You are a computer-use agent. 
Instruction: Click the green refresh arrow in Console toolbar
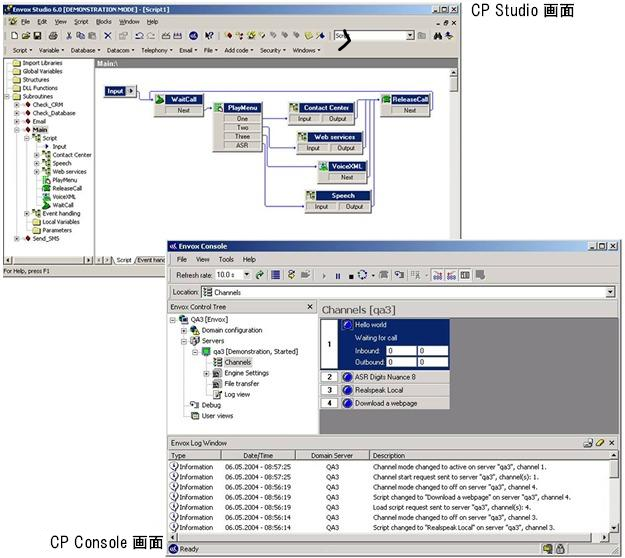coord(260,275)
